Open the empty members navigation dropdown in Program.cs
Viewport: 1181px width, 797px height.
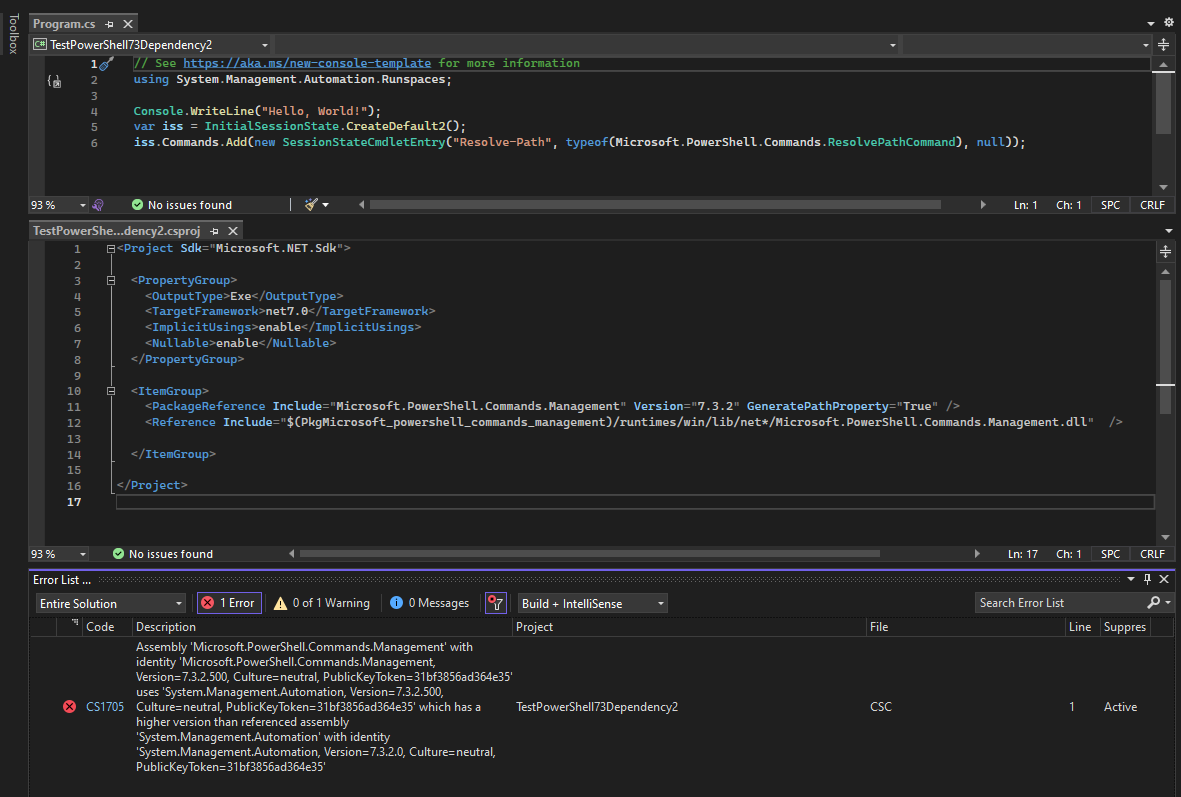point(1027,45)
